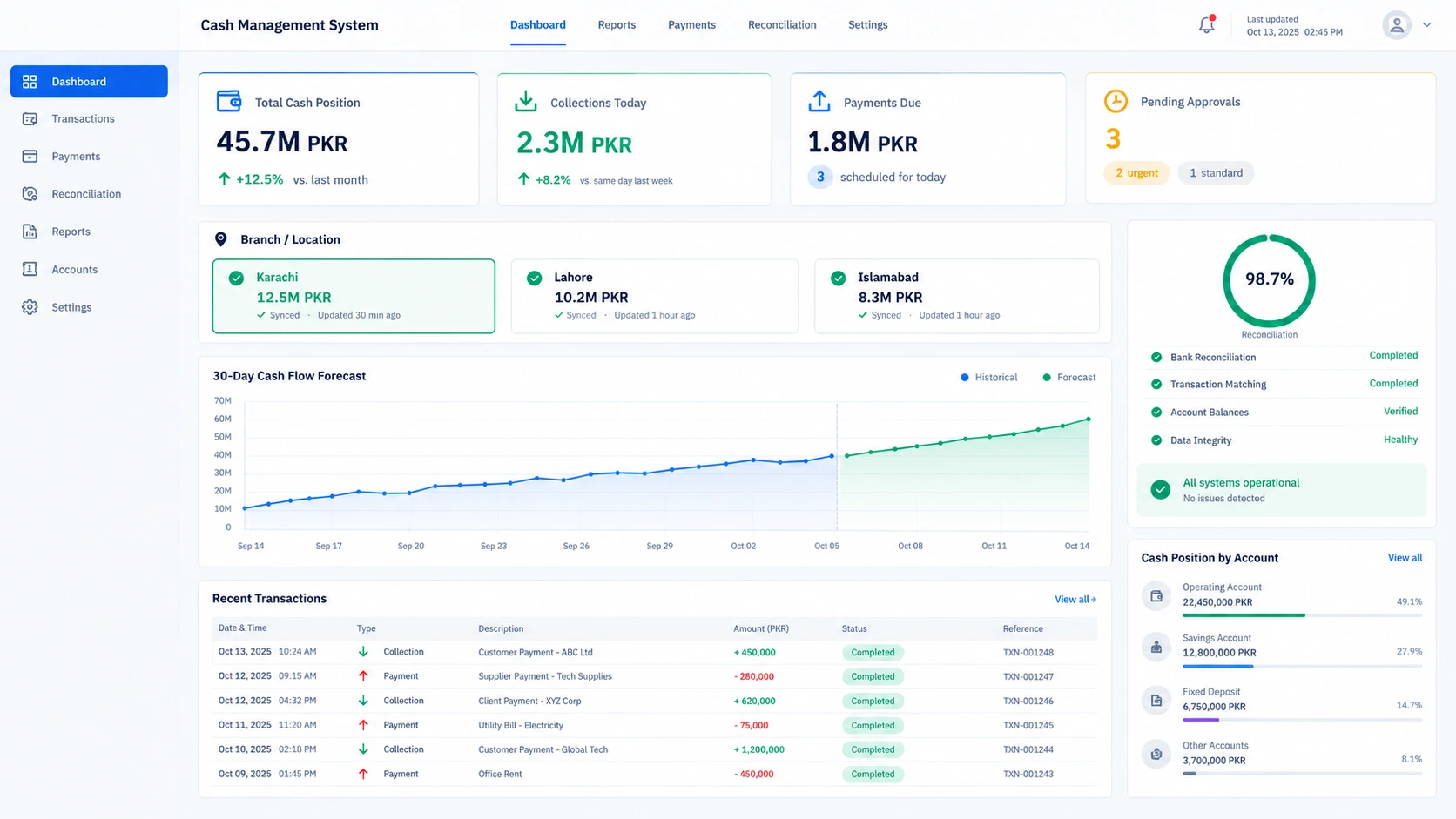Click the Other Accounts icon
The width and height of the screenshot is (1456, 819).
1156,754
